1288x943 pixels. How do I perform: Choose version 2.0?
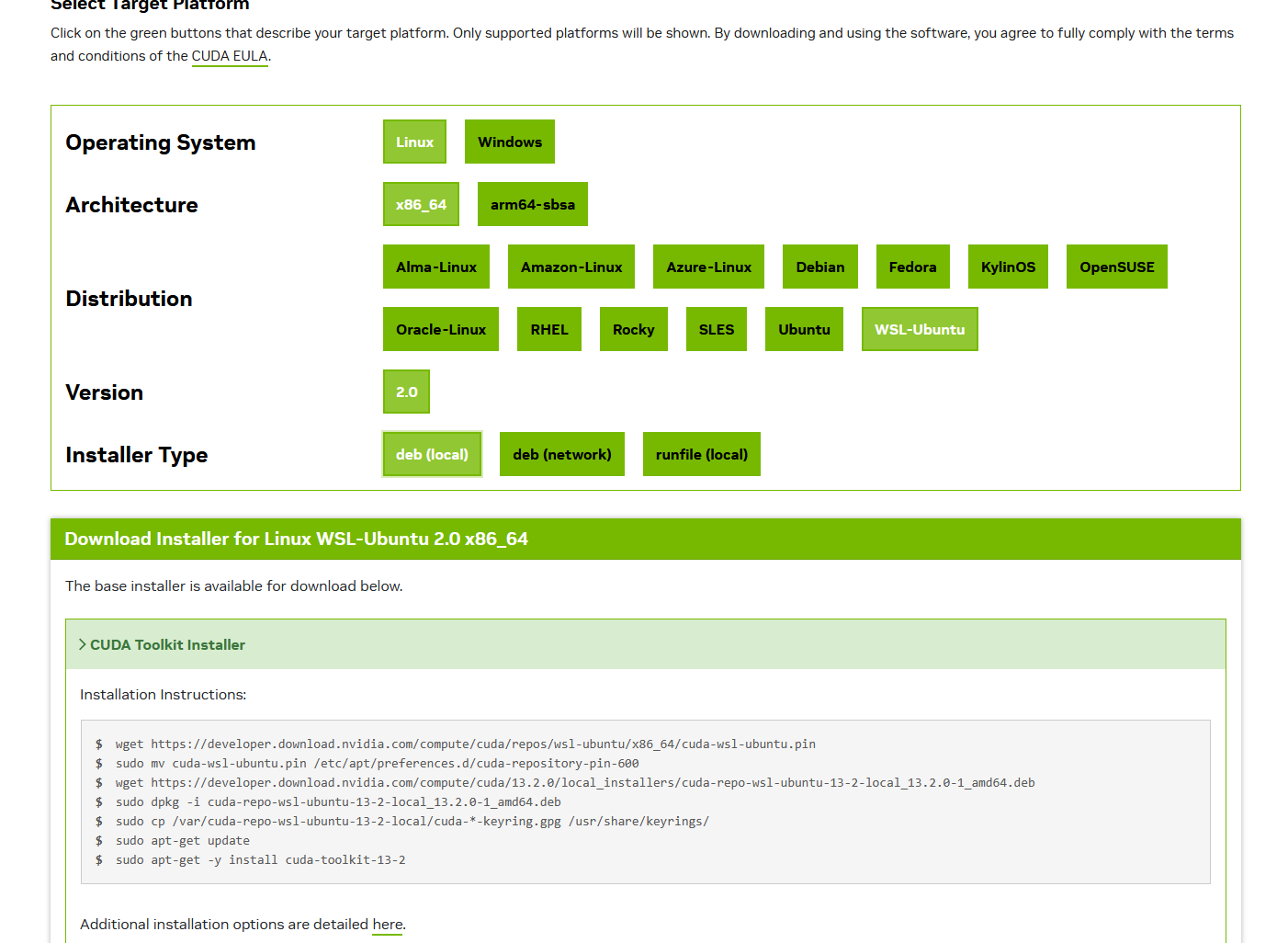[x=406, y=392]
